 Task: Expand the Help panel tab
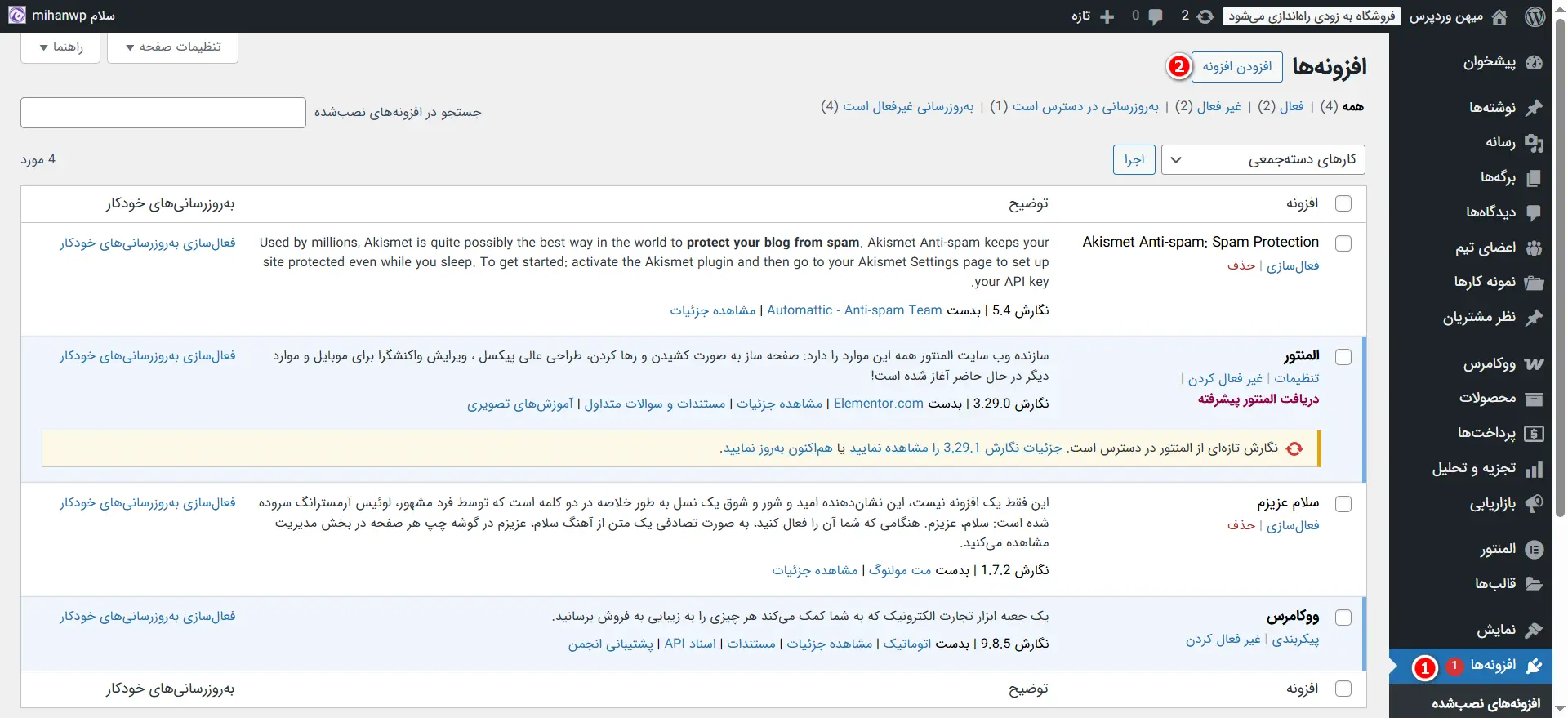click(60, 47)
